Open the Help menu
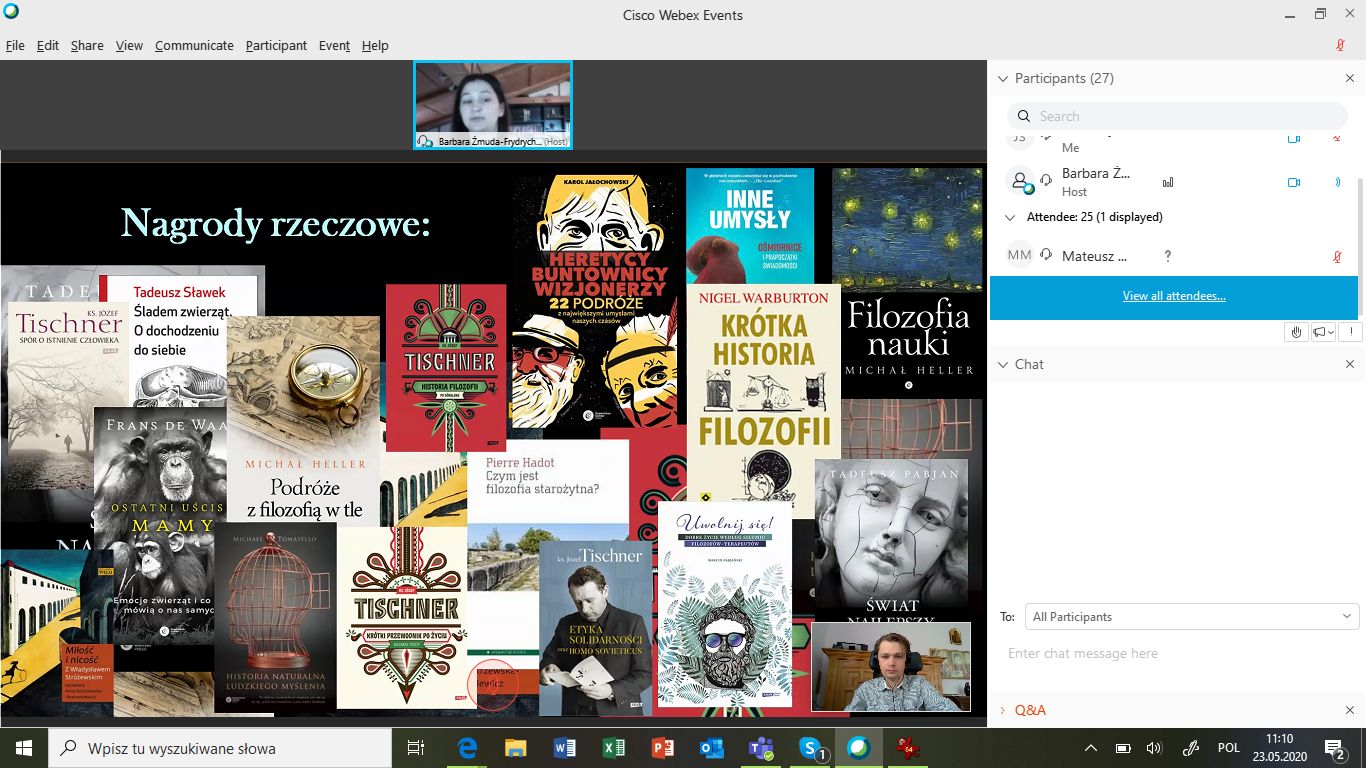1366x768 pixels. [x=375, y=46]
